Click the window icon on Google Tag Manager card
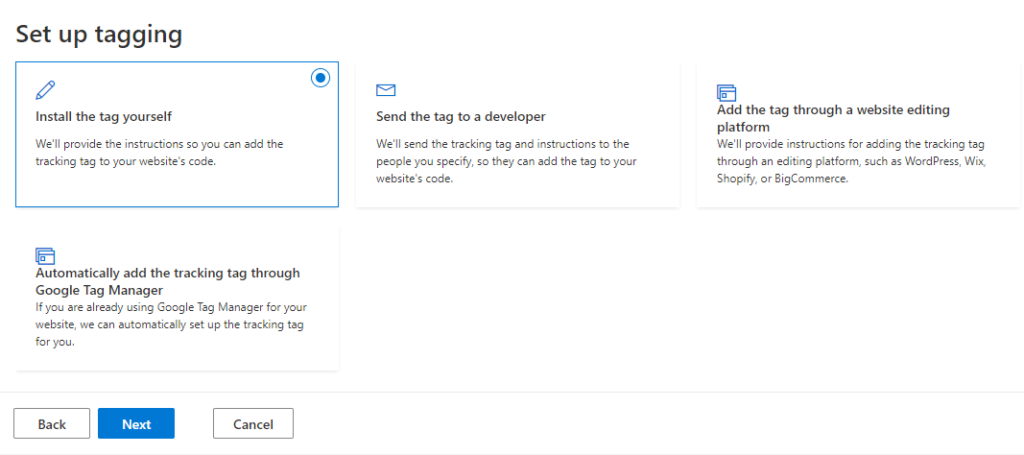1024x455 pixels. [45, 255]
